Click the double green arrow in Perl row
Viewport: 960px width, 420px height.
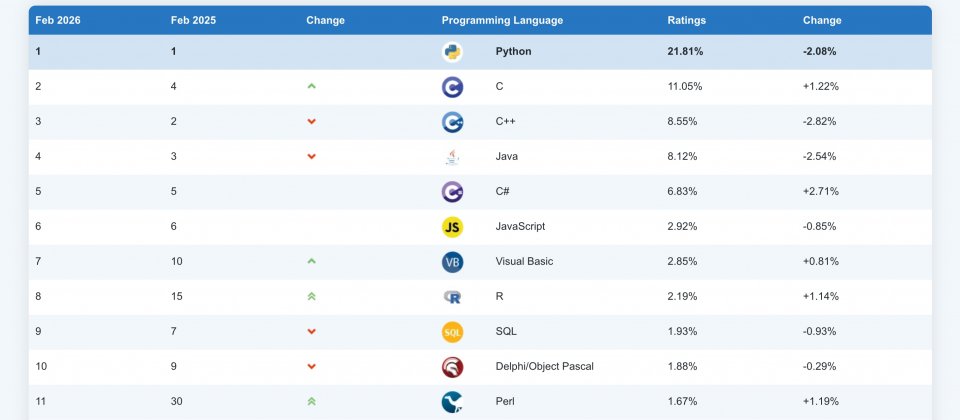coord(311,402)
